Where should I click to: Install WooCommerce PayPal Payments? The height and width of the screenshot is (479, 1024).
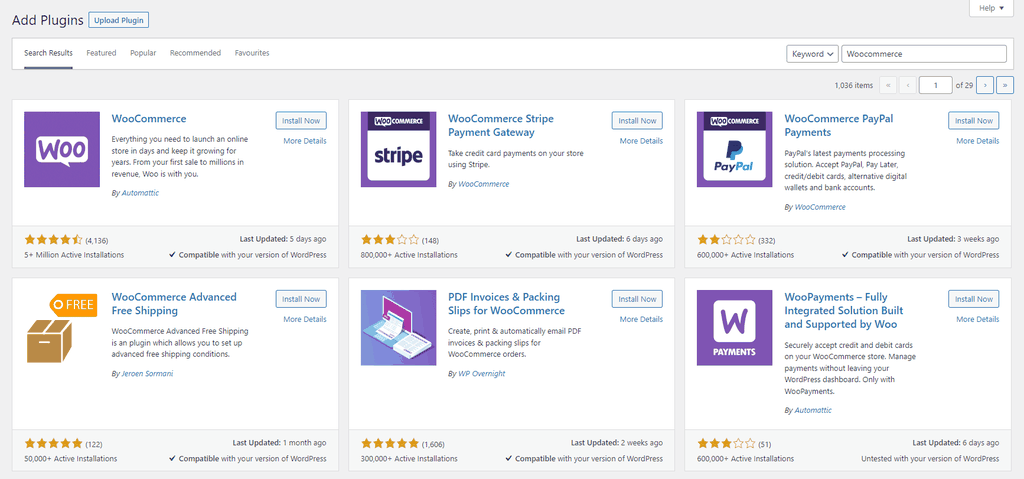[974, 121]
